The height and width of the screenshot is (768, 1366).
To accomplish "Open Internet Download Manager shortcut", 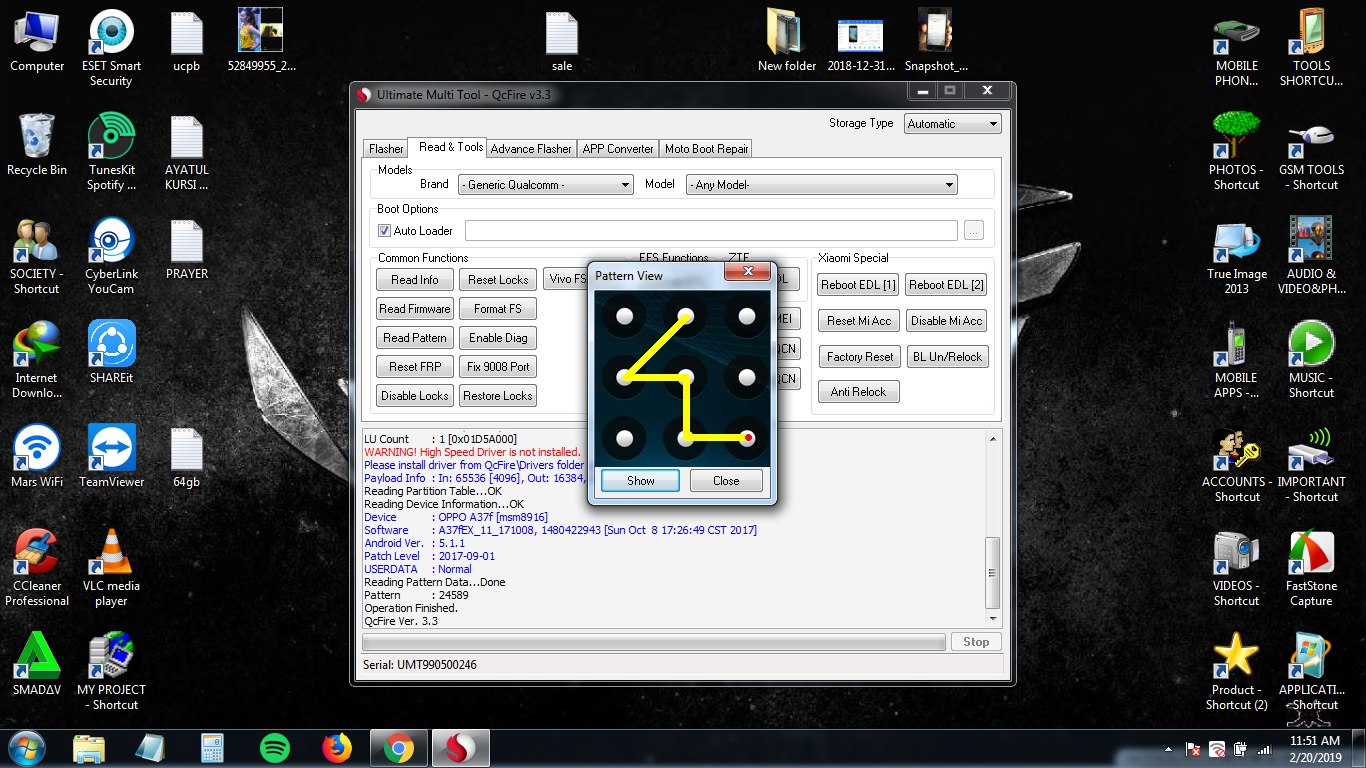I will (x=37, y=360).
